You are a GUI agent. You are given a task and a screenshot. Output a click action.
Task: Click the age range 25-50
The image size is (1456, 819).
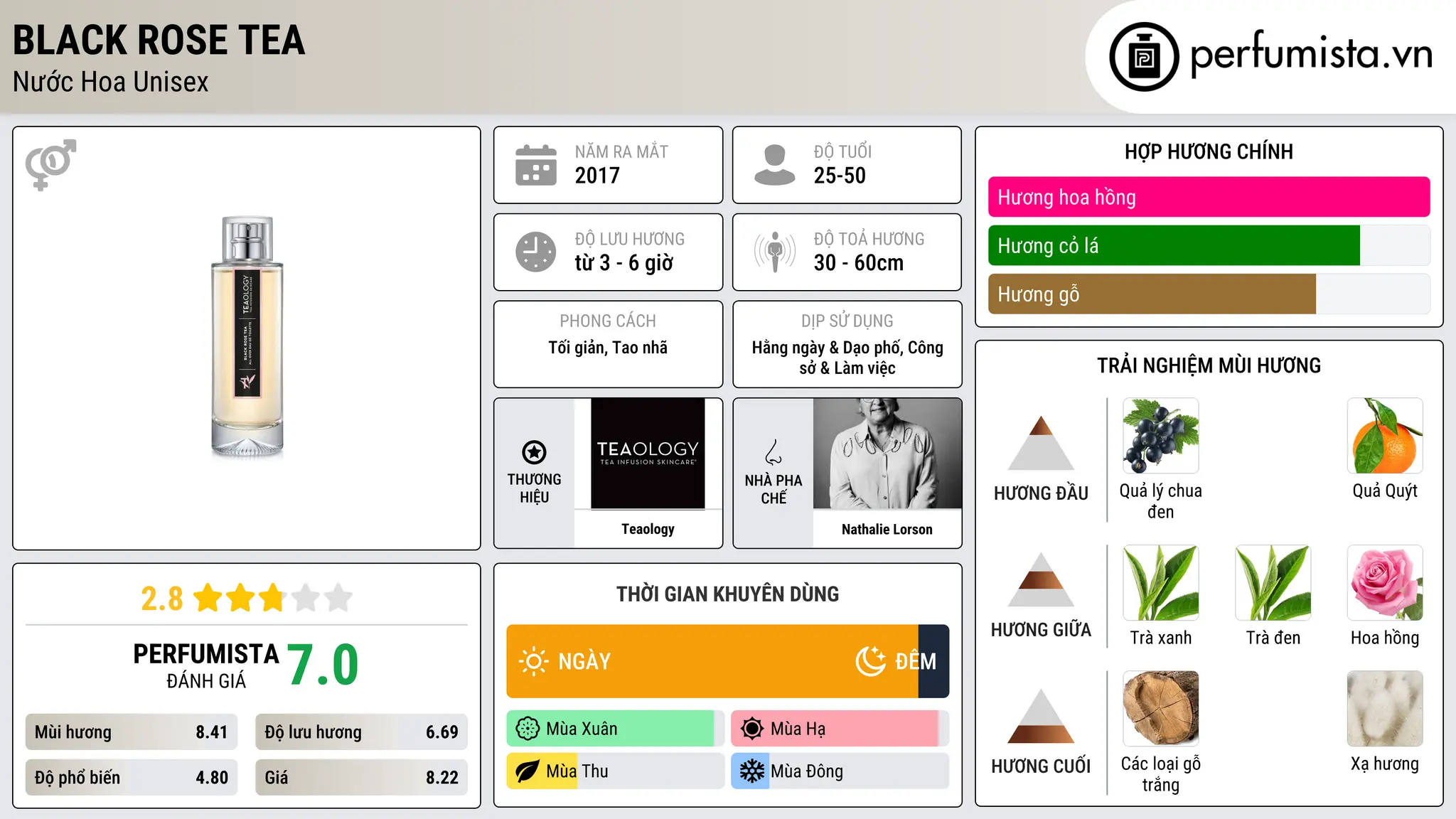[840, 176]
